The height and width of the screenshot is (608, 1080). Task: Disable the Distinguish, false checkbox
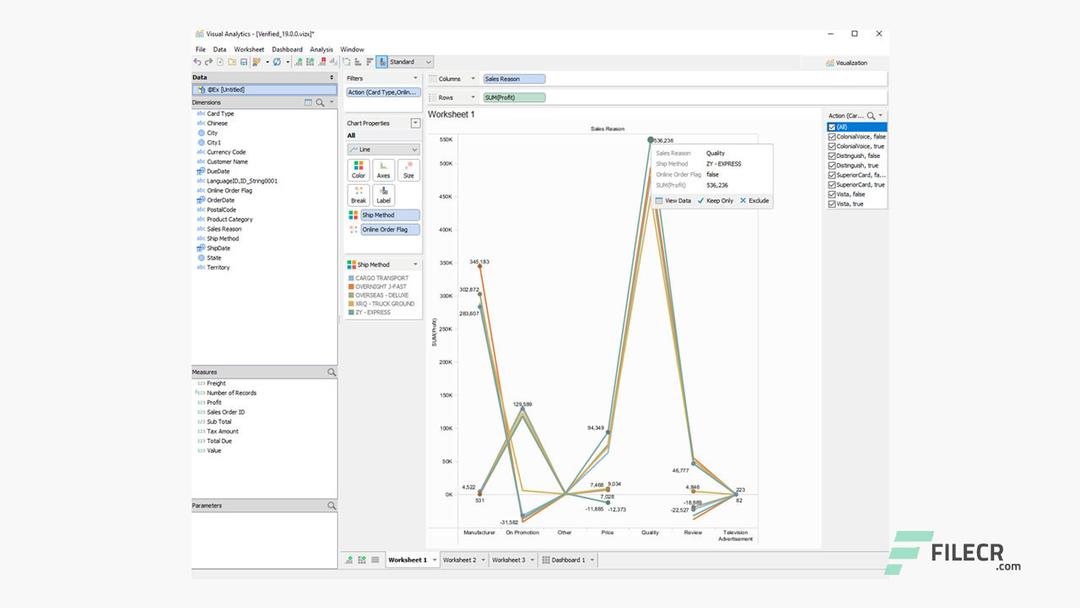(x=832, y=155)
